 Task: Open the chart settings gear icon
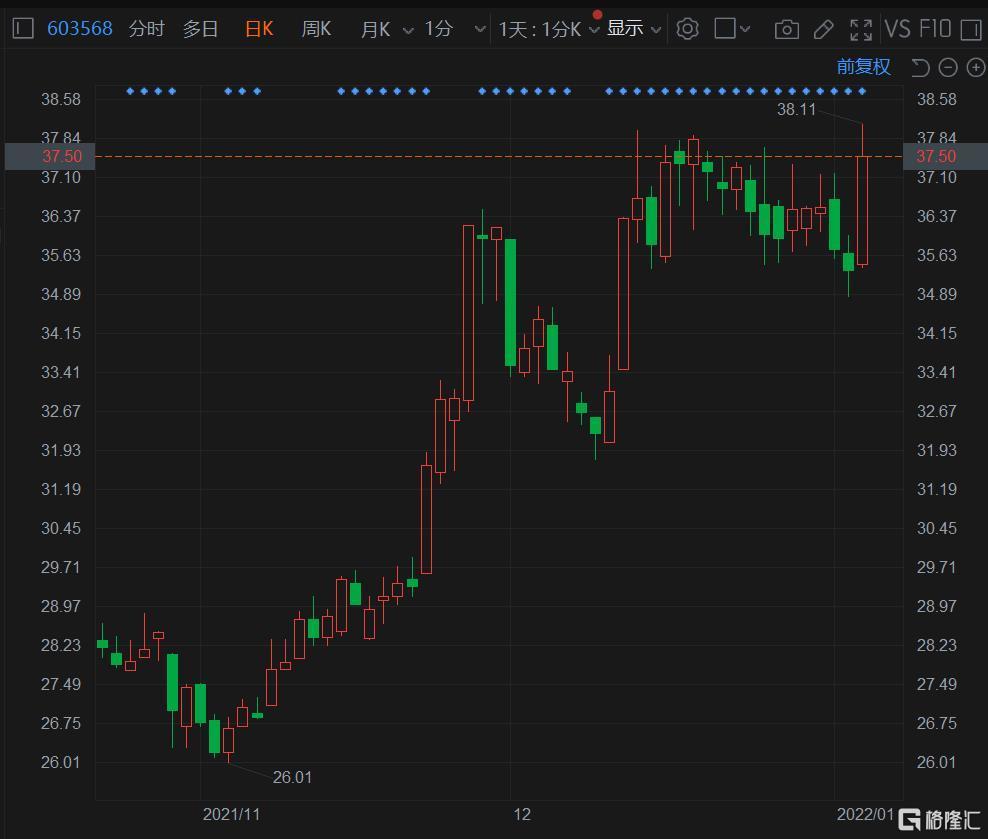pos(687,29)
